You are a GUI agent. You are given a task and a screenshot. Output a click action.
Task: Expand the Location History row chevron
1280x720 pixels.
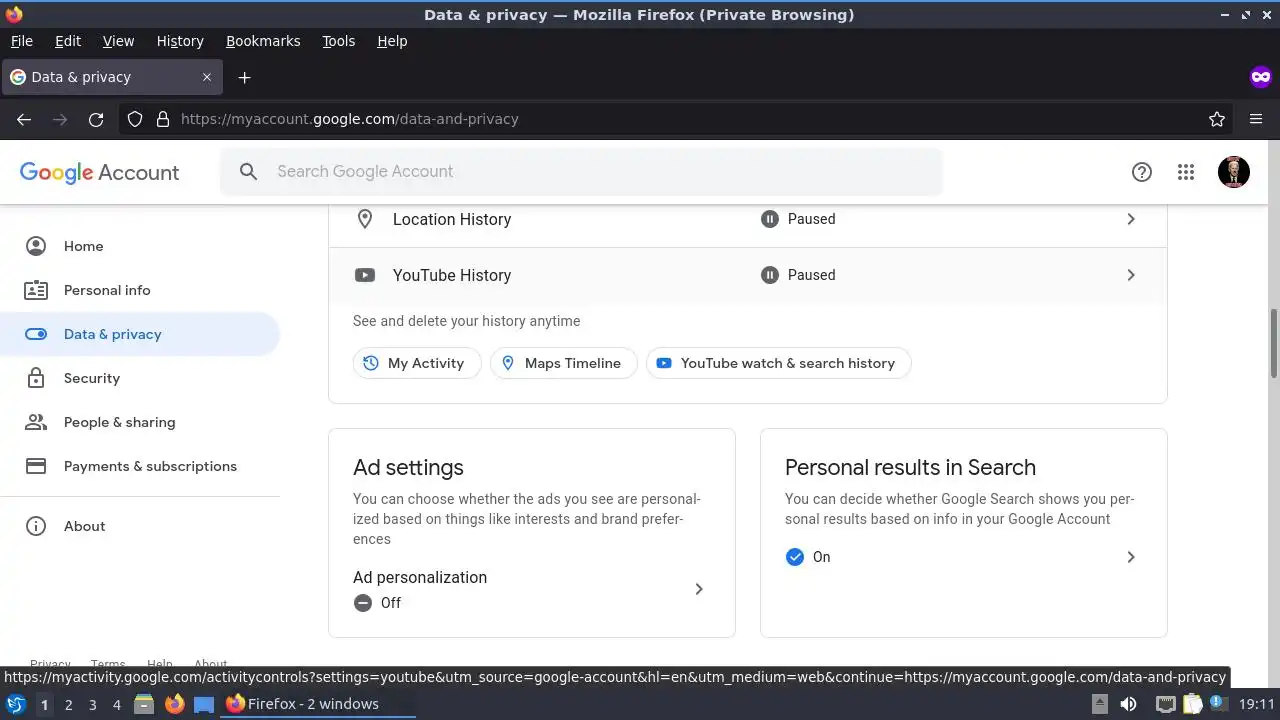point(1131,219)
